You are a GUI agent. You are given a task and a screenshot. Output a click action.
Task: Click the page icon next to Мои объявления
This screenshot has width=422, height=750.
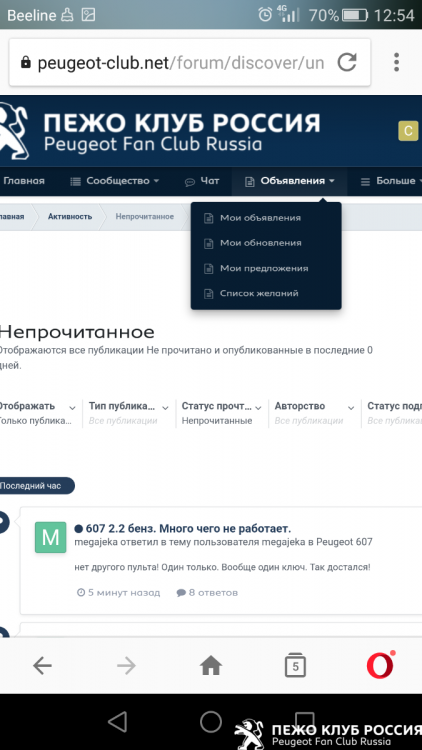tap(208, 218)
